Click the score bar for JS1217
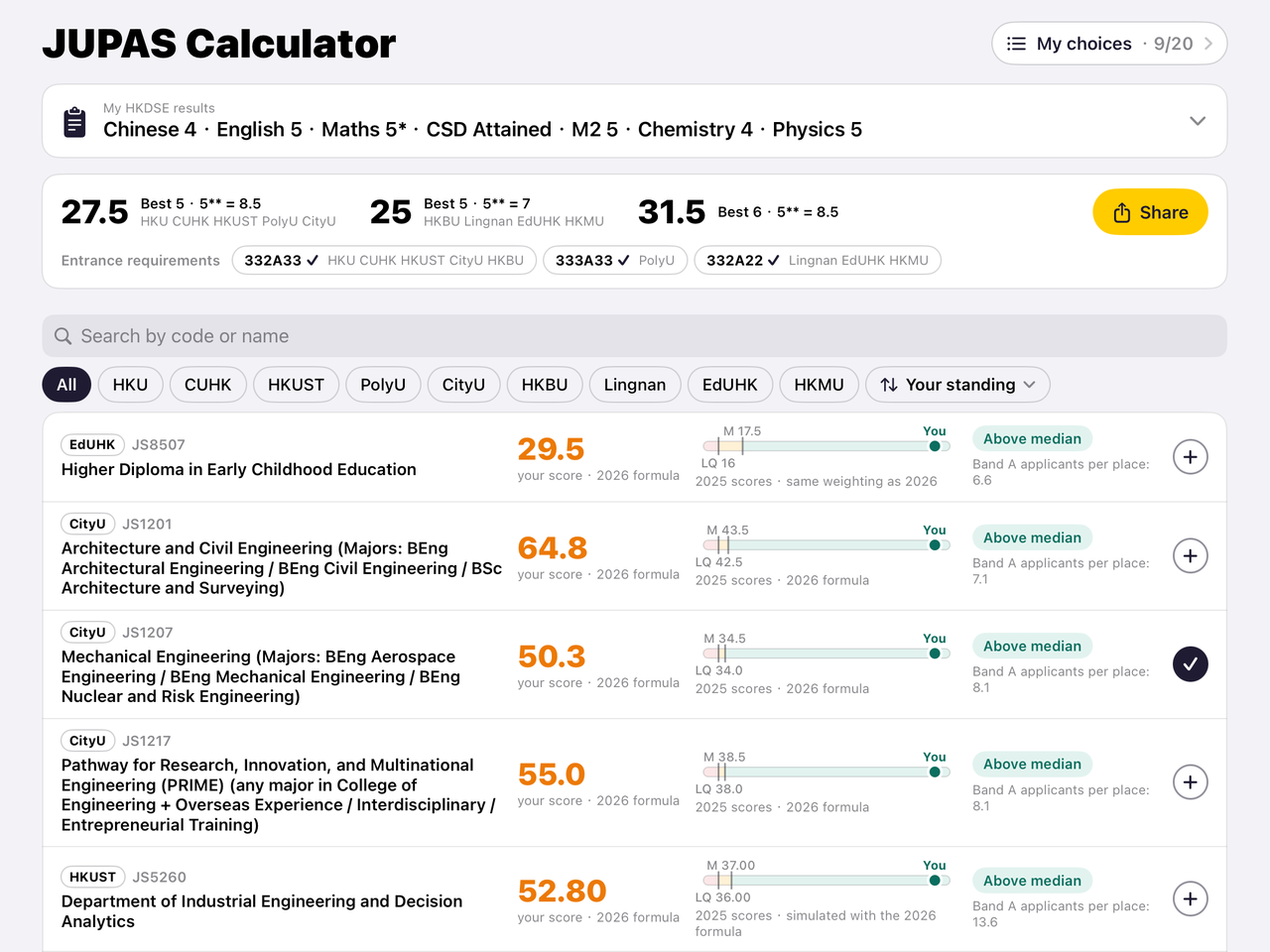1270x952 pixels. (826, 772)
